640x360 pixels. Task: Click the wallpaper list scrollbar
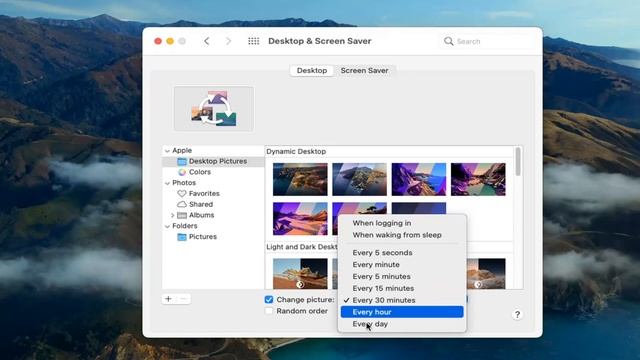click(x=518, y=162)
